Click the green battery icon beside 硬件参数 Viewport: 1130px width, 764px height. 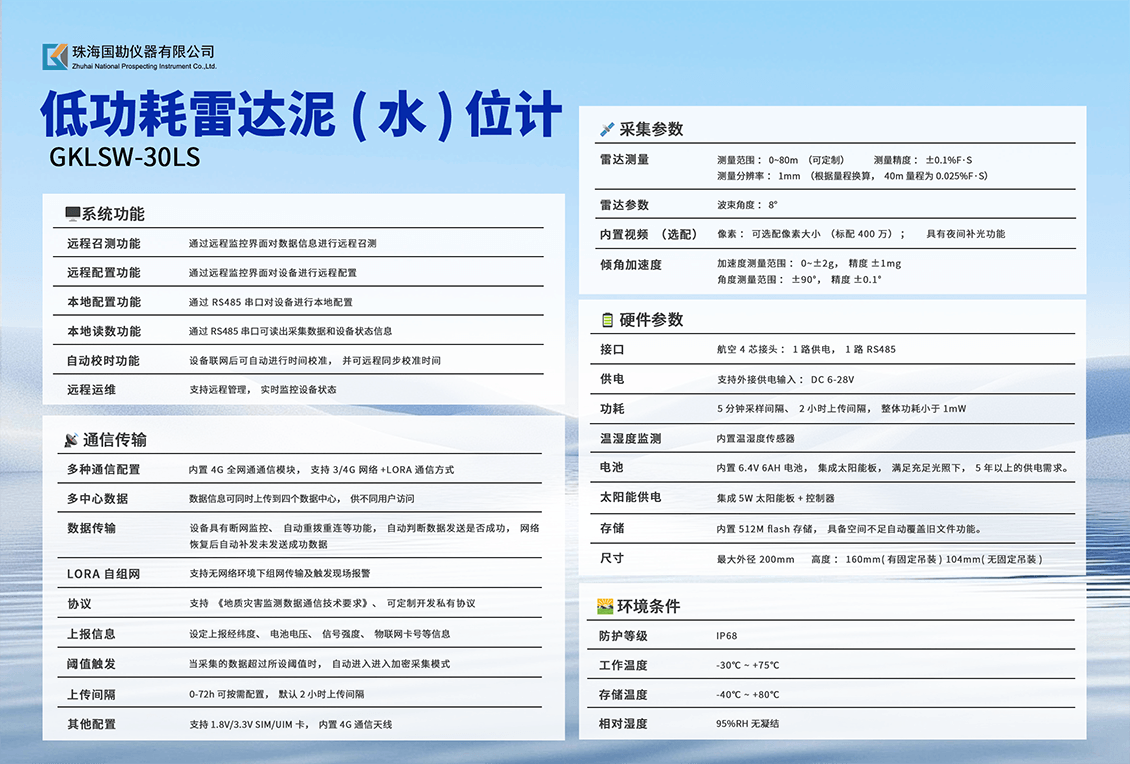pos(608,319)
